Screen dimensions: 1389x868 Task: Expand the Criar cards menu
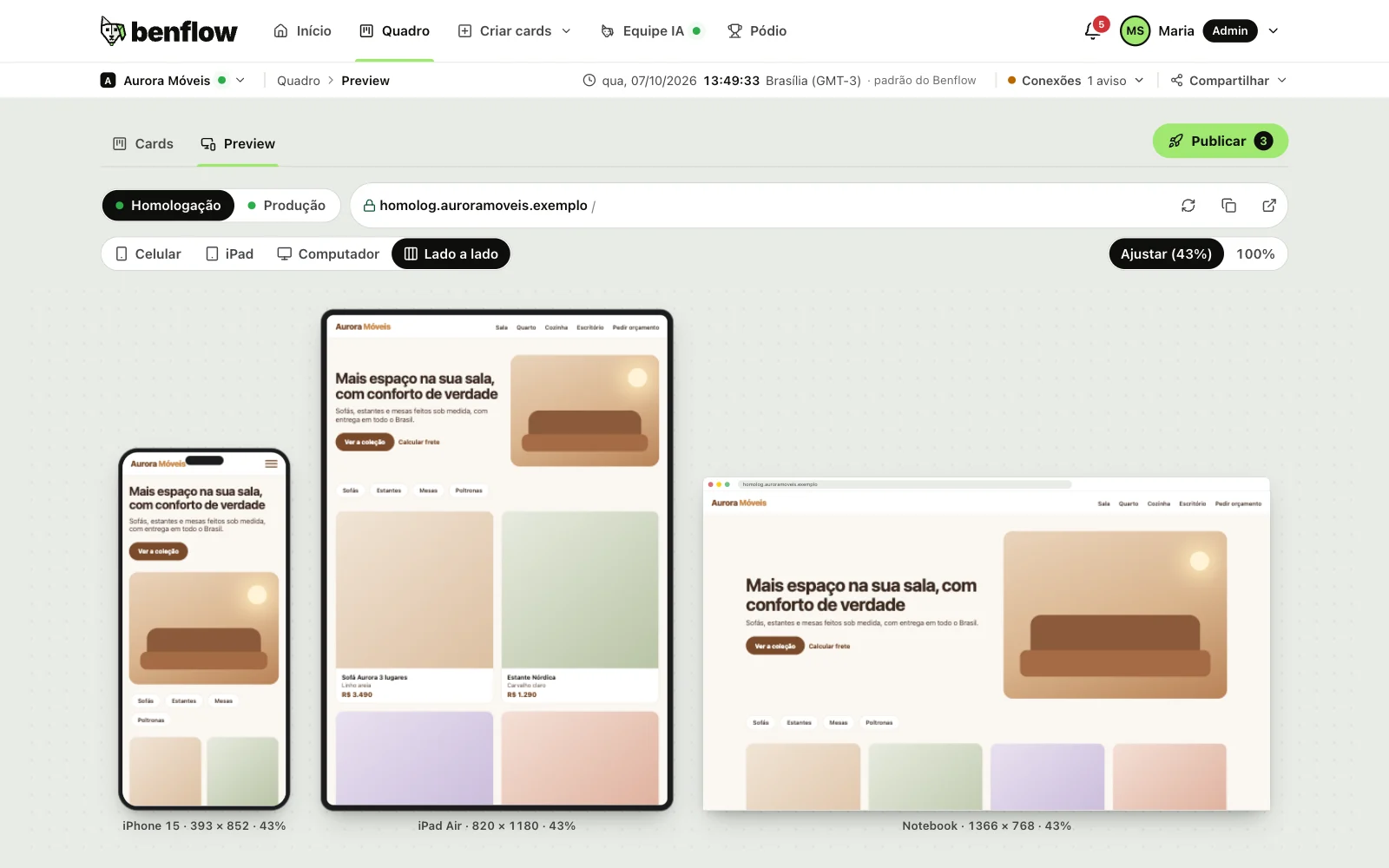515,31
